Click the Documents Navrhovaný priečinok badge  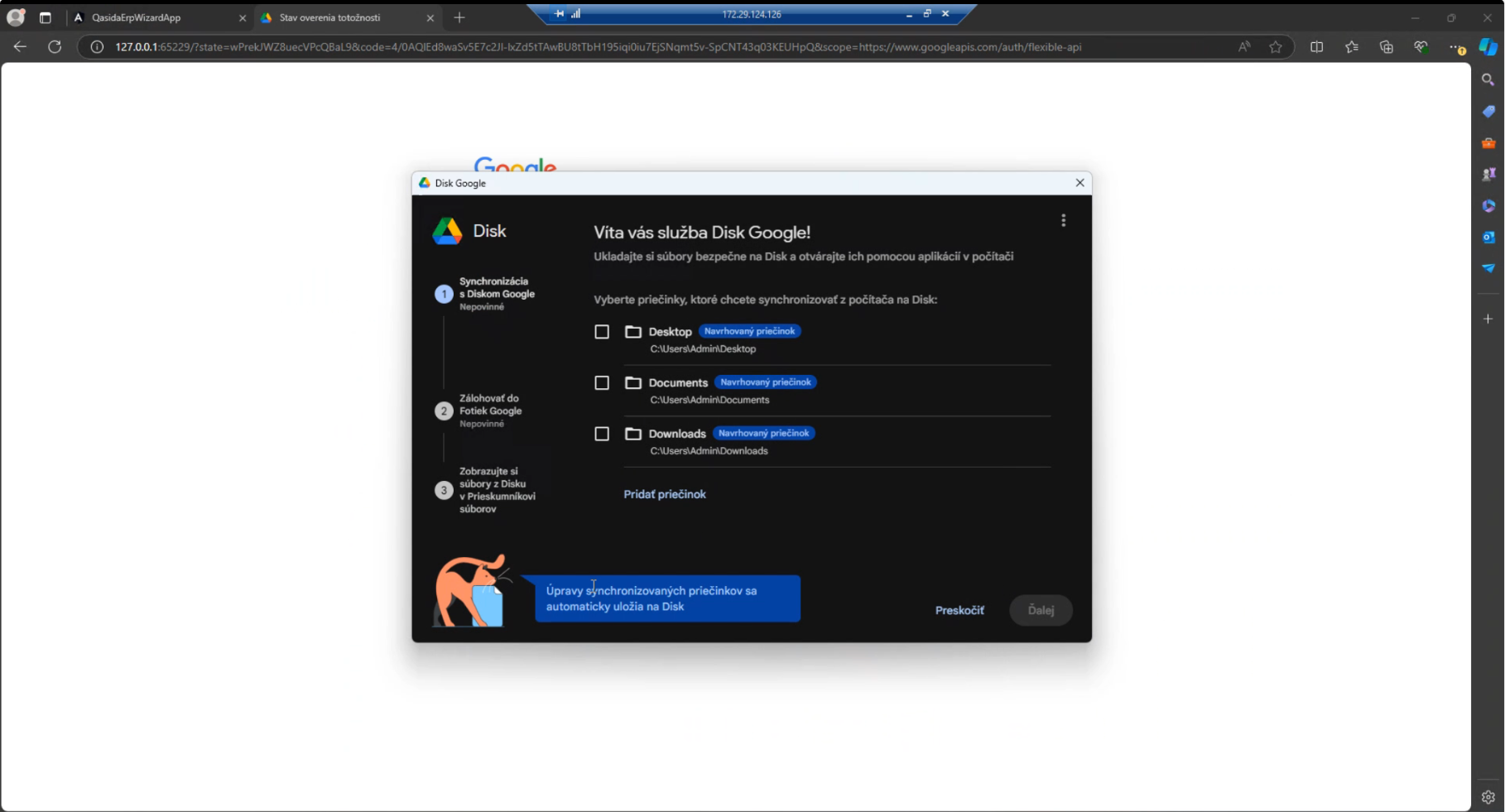pos(766,382)
